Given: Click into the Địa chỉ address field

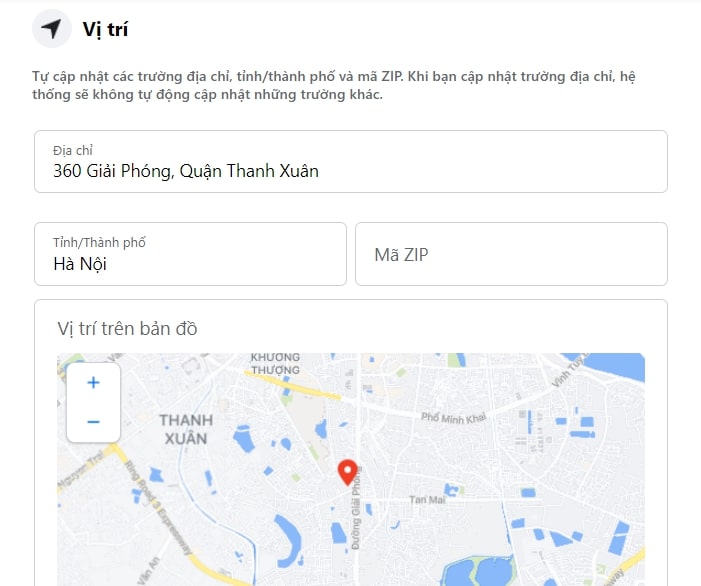Looking at the screenshot, I should click(x=351, y=162).
